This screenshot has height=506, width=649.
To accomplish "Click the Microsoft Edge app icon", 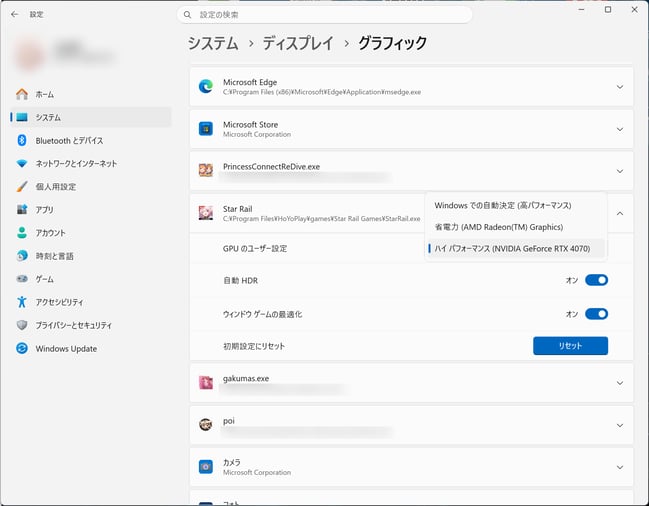I will (x=206, y=86).
